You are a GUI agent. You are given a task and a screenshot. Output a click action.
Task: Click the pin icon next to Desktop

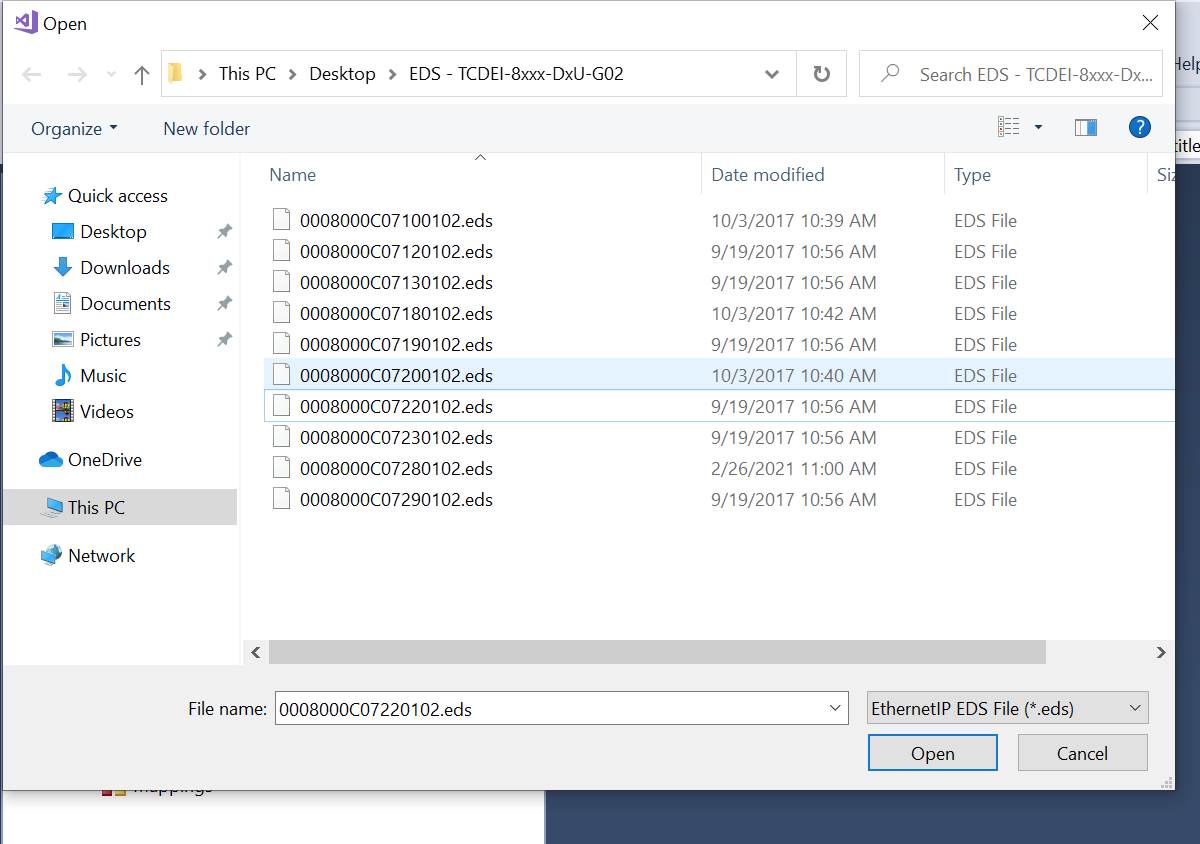(x=224, y=232)
